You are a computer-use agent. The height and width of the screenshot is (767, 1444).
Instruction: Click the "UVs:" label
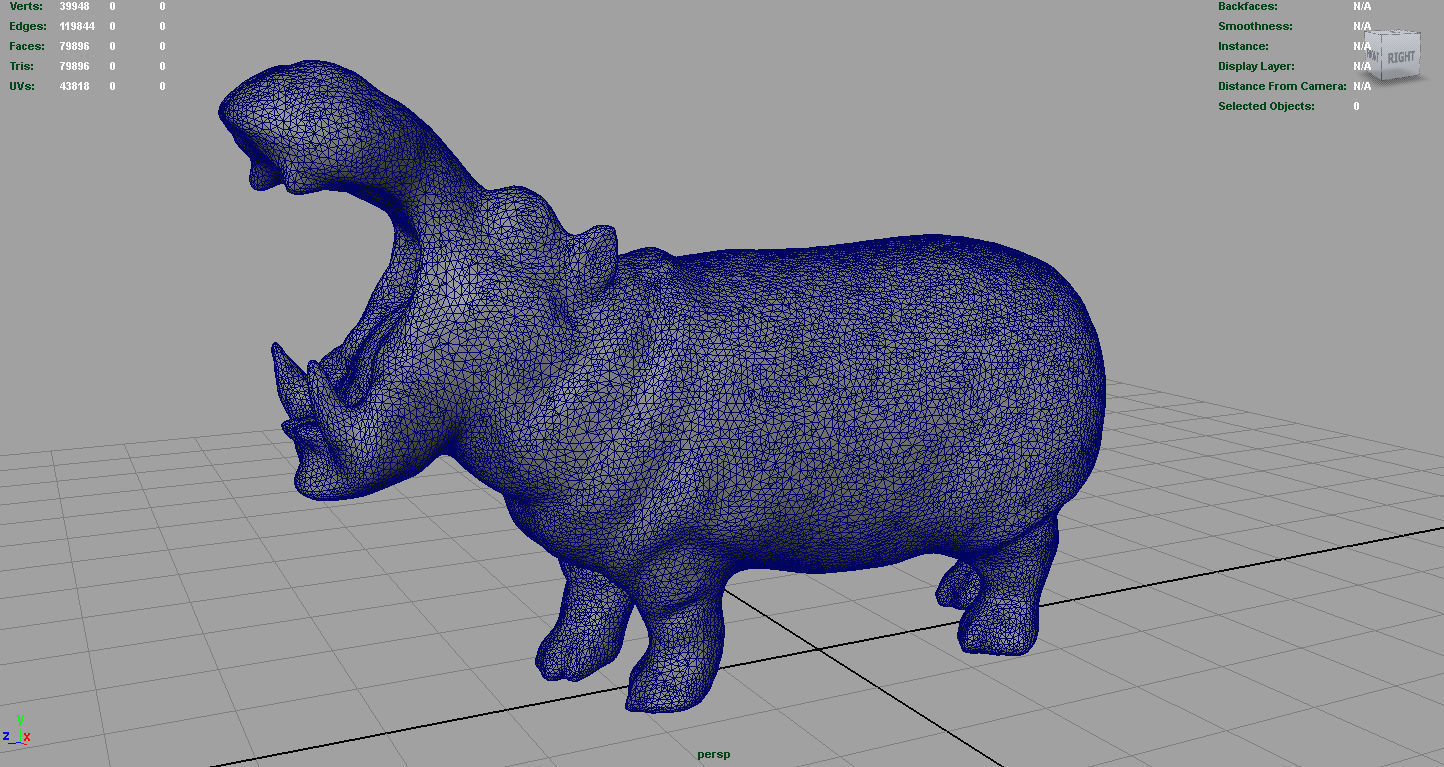coord(22,86)
